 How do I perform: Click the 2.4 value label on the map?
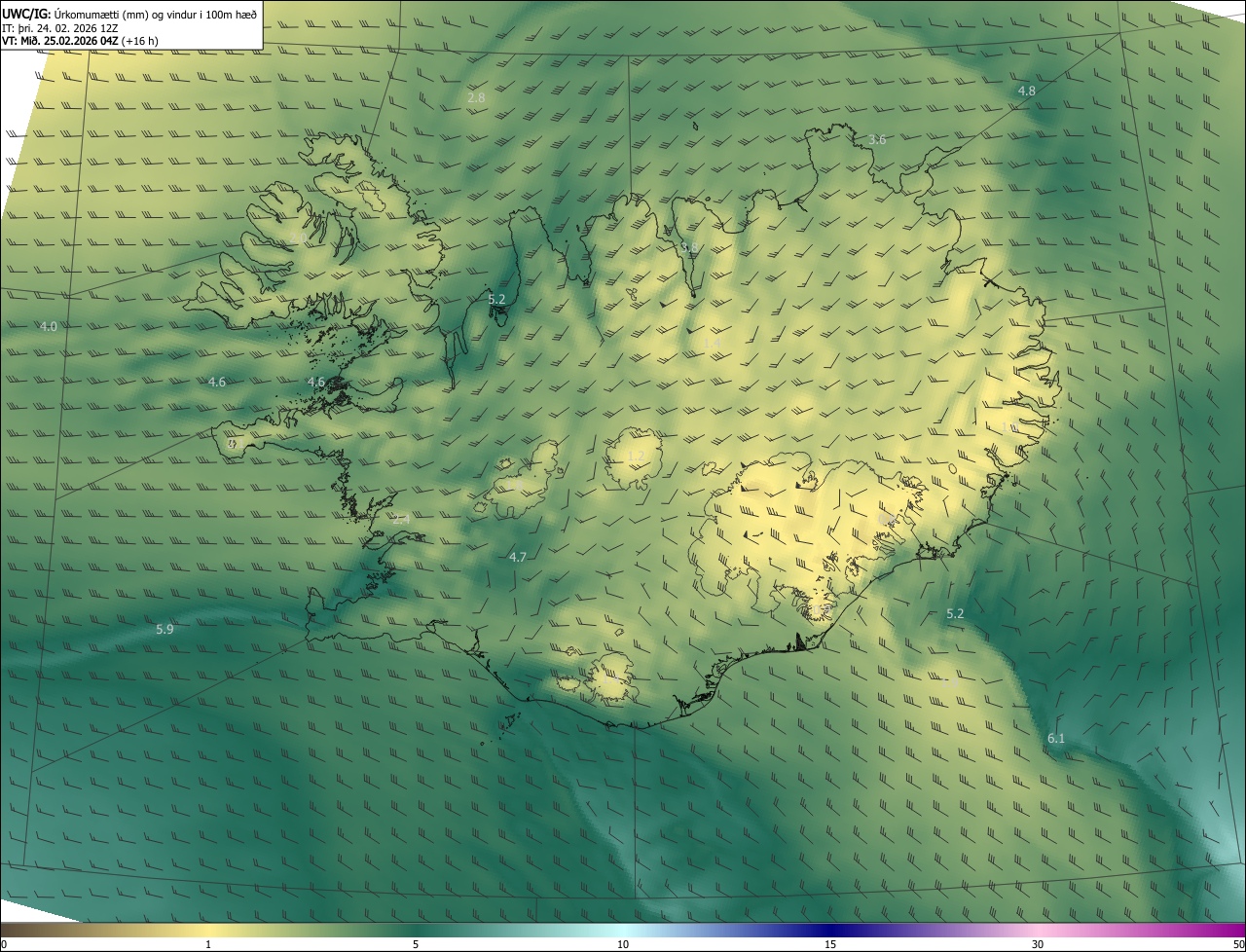pyautogui.click(x=401, y=520)
